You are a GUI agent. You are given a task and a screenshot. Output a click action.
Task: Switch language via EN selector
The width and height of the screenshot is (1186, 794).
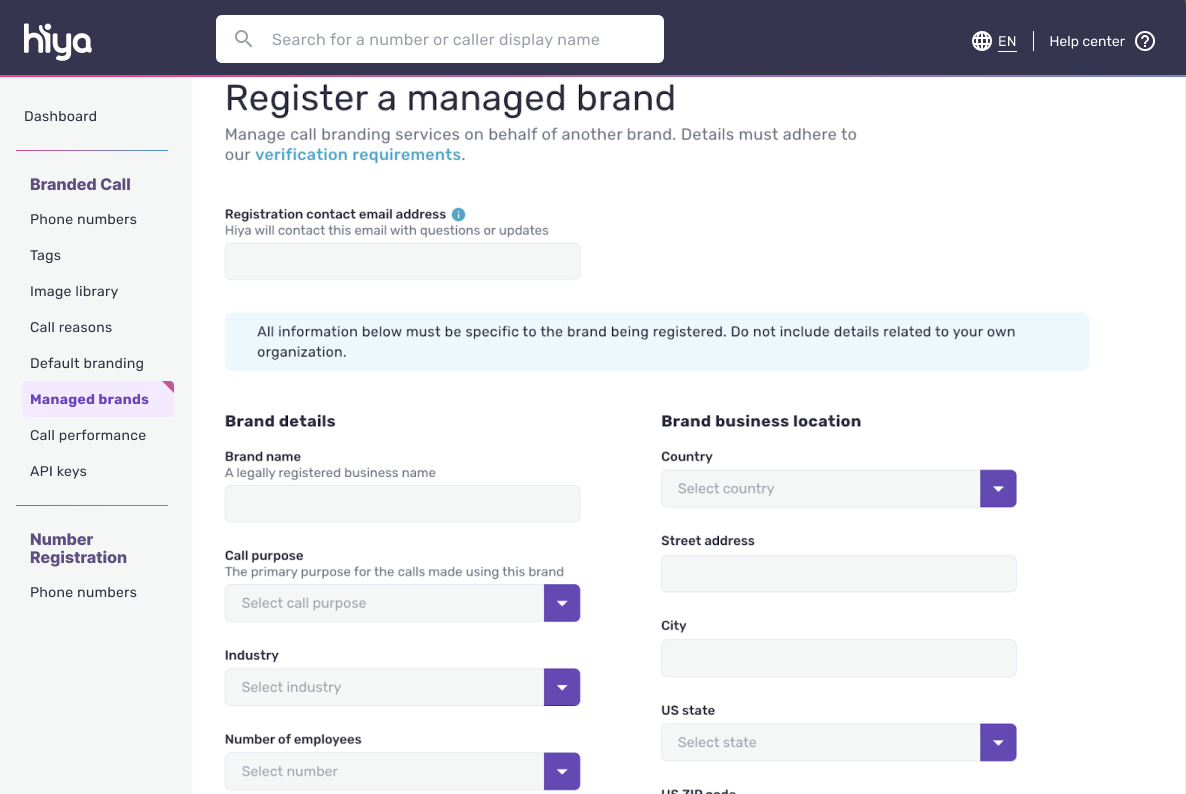(x=1007, y=42)
